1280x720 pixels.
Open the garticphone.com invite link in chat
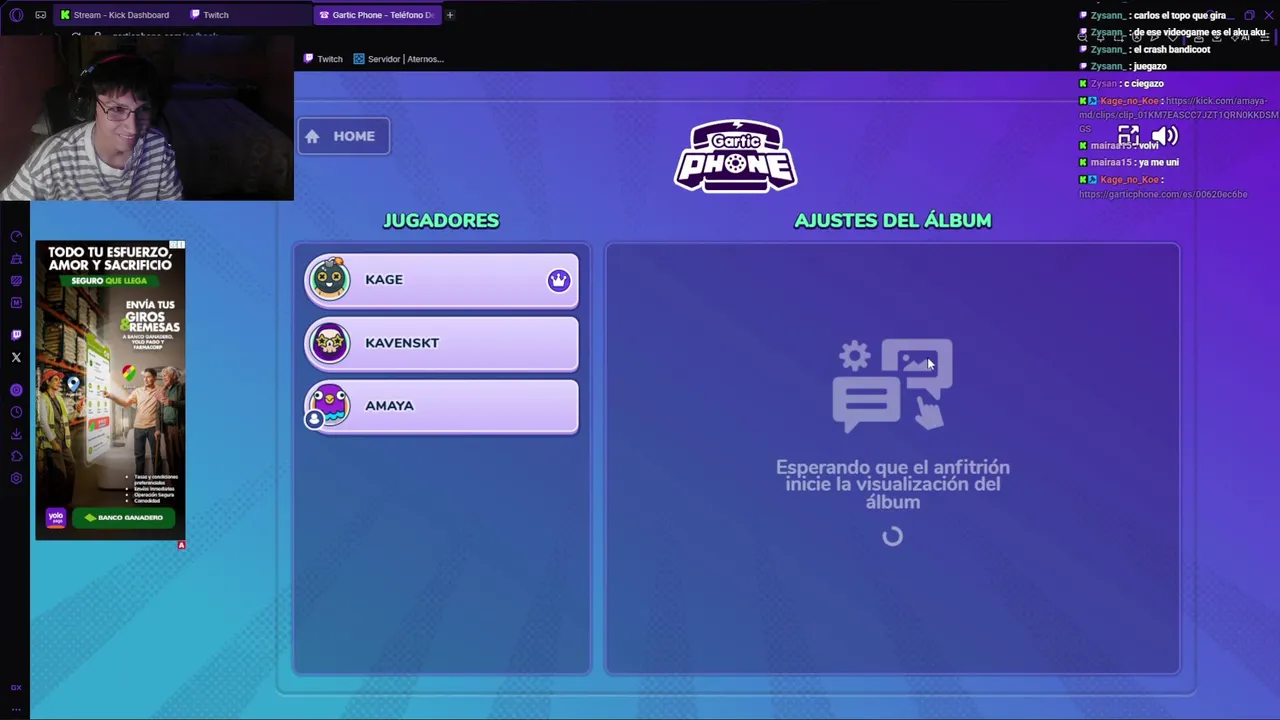point(1163,194)
